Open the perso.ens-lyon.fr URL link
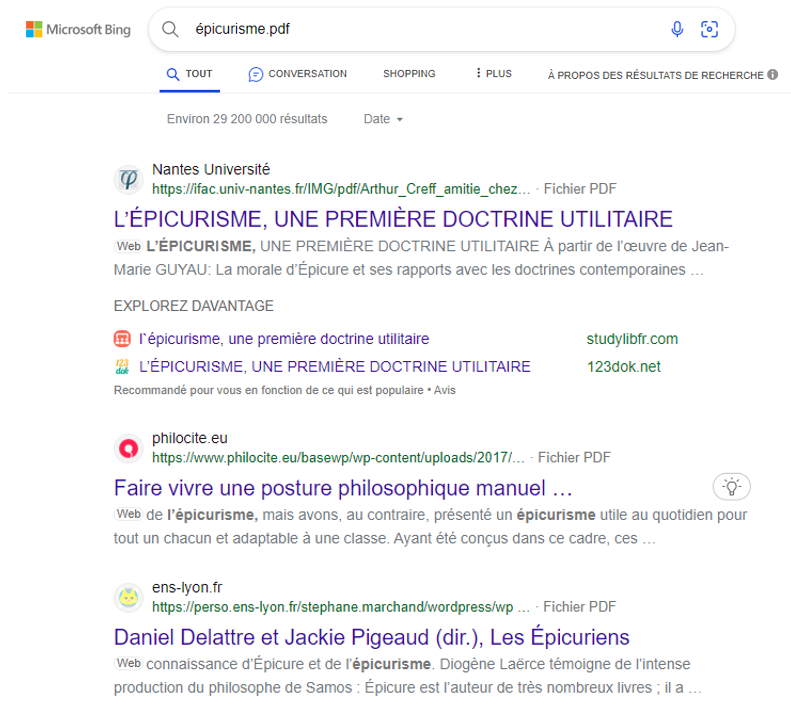 click(x=341, y=607)
